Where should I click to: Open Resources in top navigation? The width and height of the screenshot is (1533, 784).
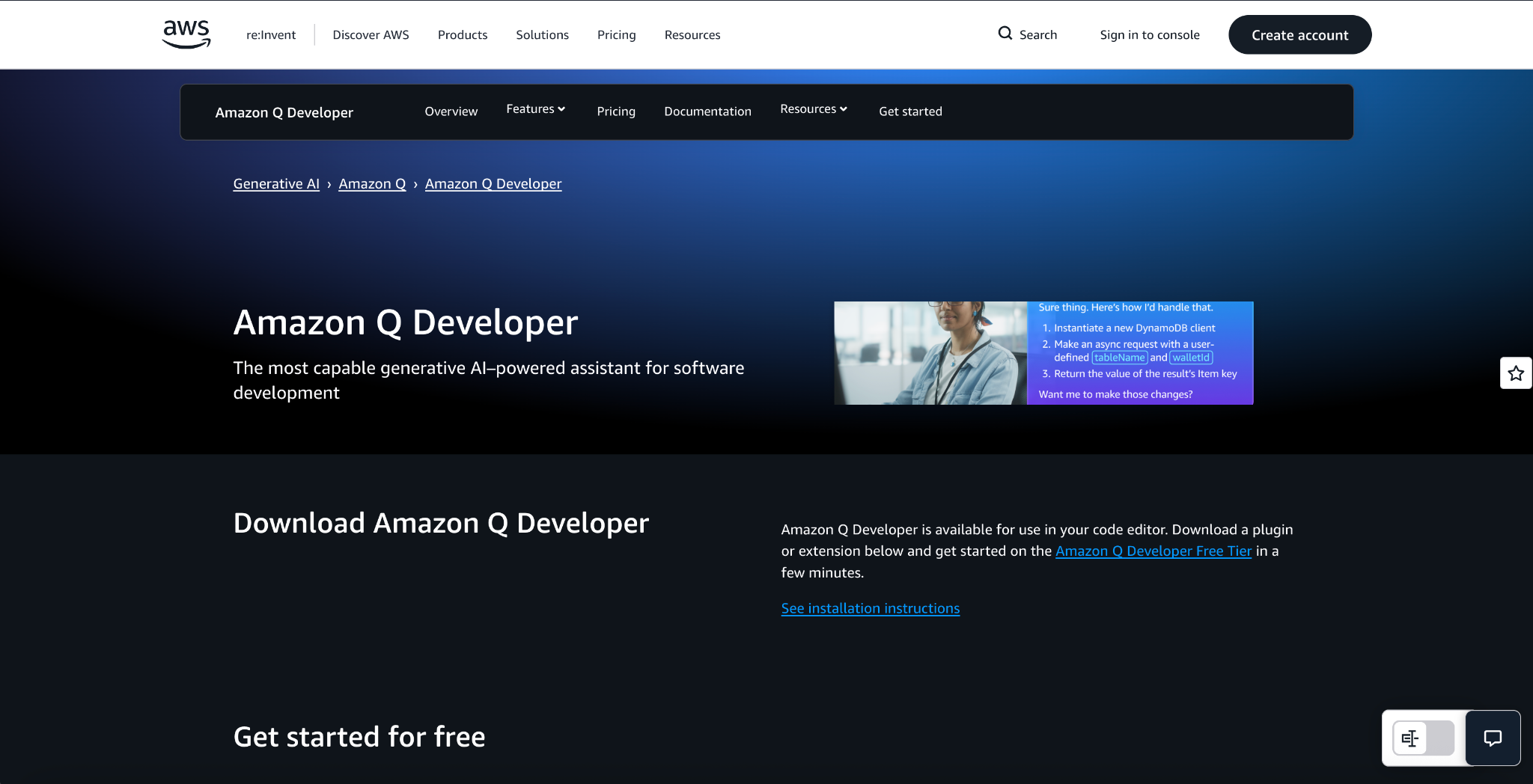[692, 34]
